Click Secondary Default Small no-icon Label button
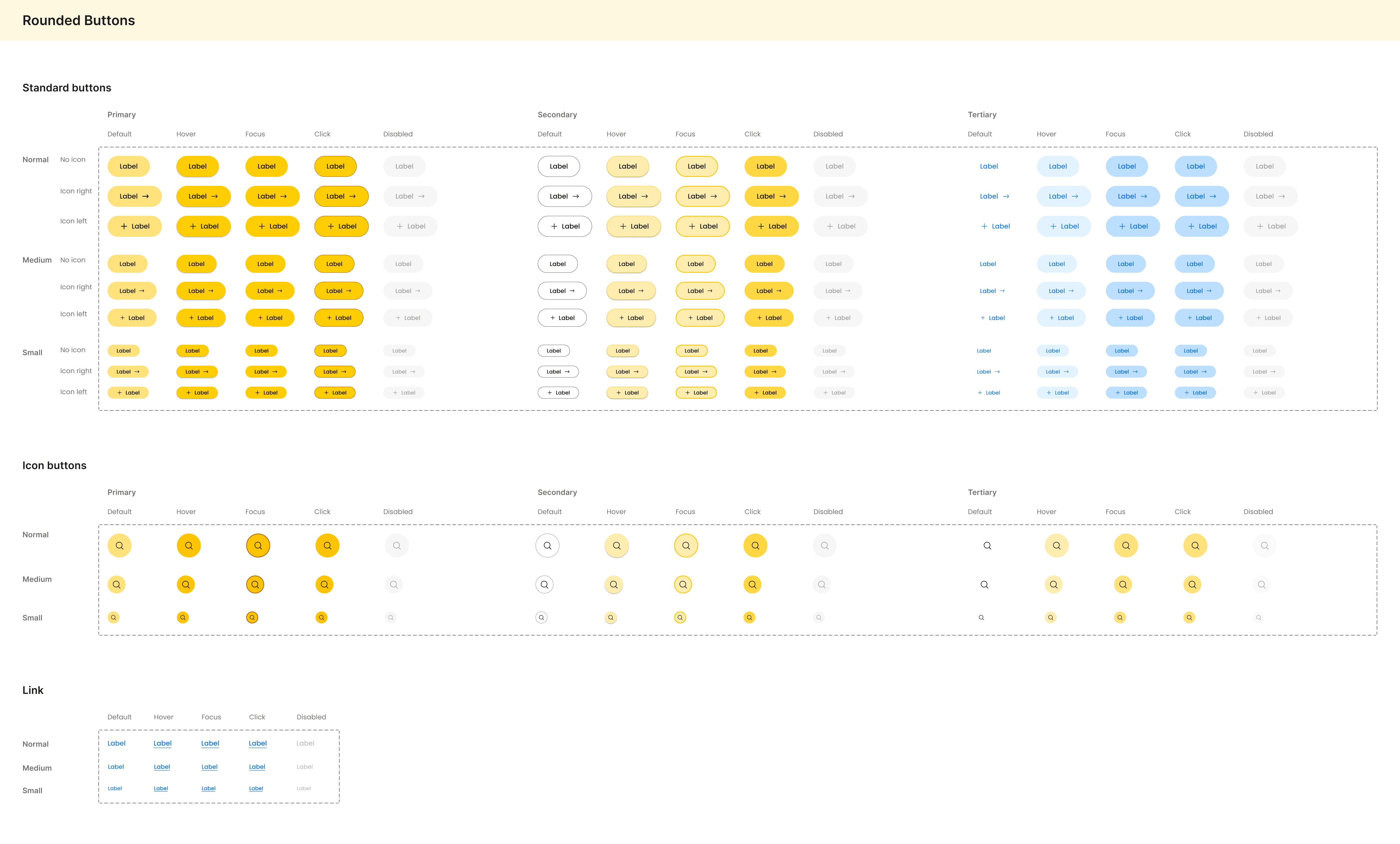 click(553, 351)
